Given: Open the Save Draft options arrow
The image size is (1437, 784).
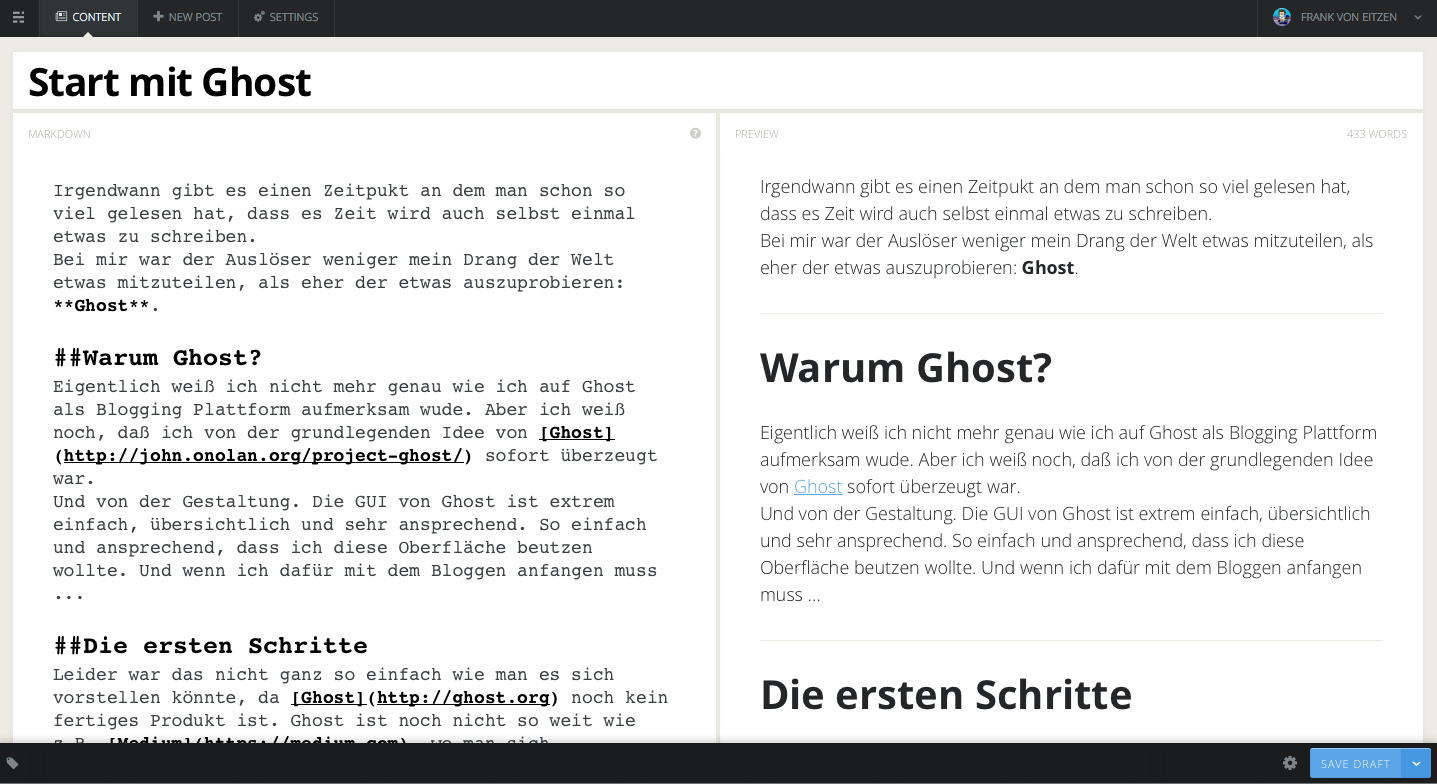Looking at the screenshot, I should coord(1417,763).
